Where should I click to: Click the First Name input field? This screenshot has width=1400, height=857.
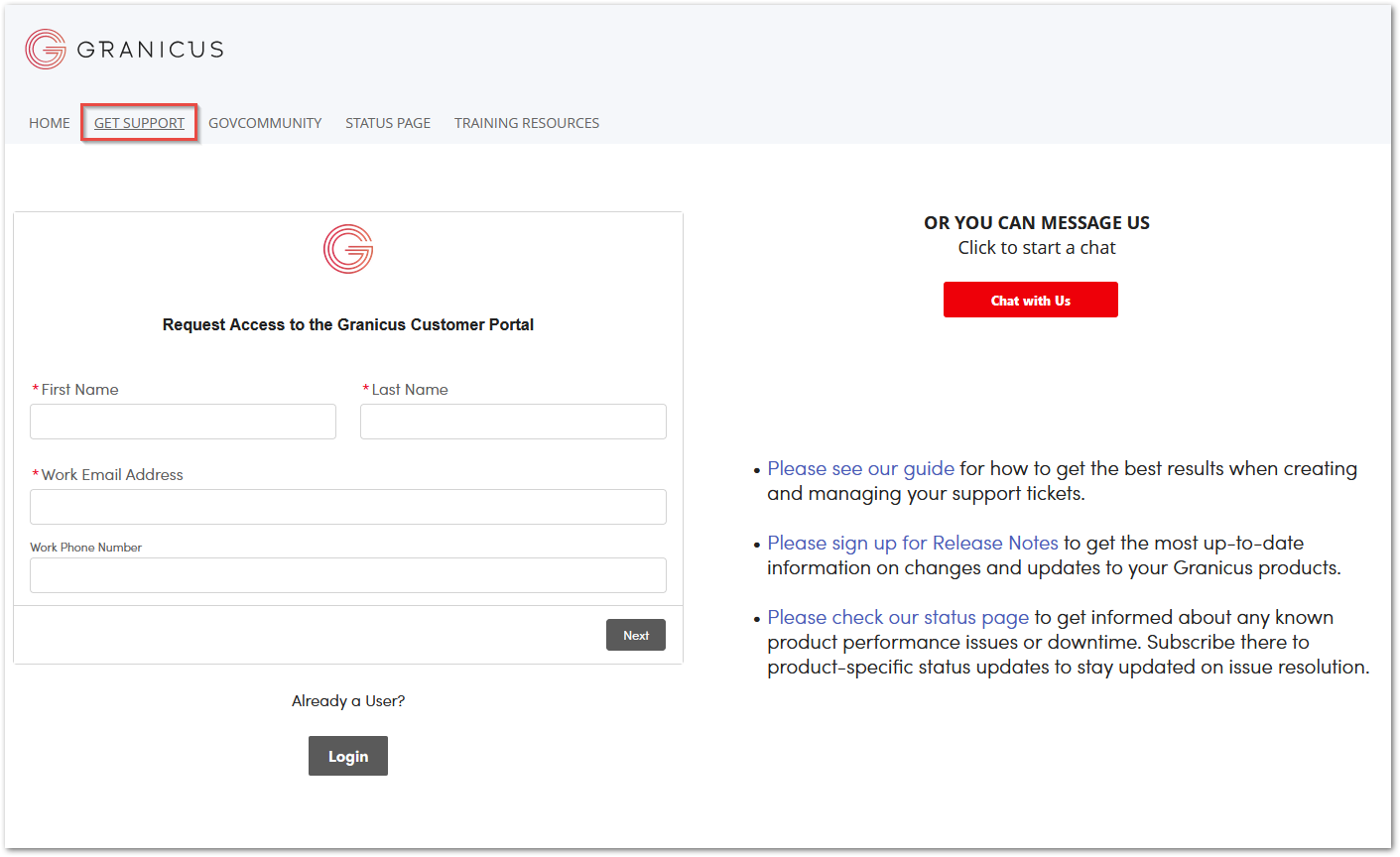pos(183,421)
